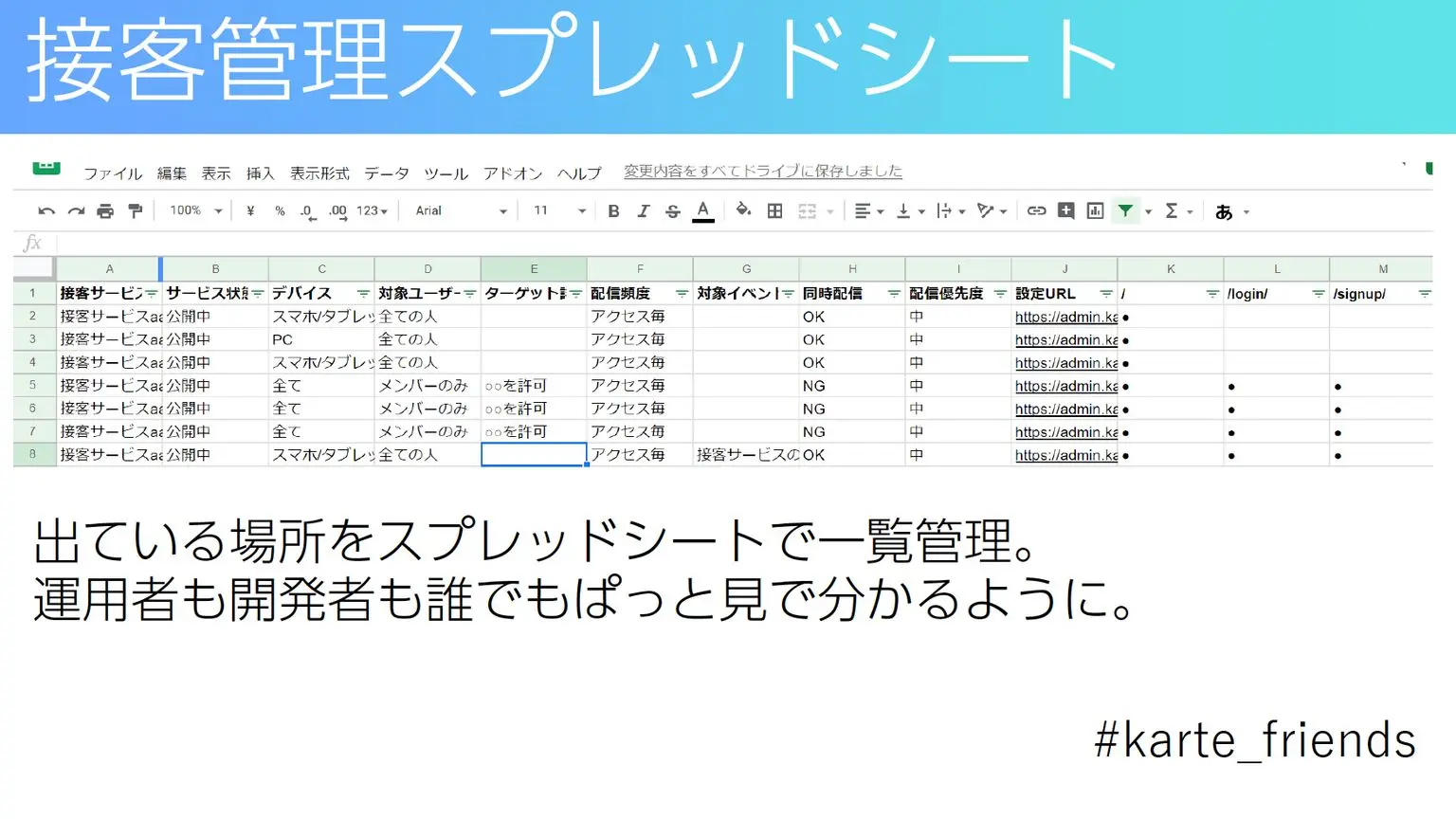Redo the last action
The image size is (1456, 819).
76,210
